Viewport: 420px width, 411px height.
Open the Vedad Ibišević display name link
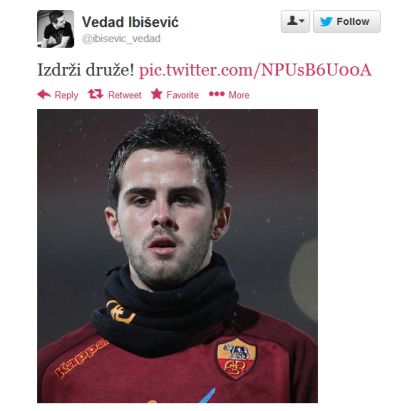pyautogui.click(x=130, y=22)
